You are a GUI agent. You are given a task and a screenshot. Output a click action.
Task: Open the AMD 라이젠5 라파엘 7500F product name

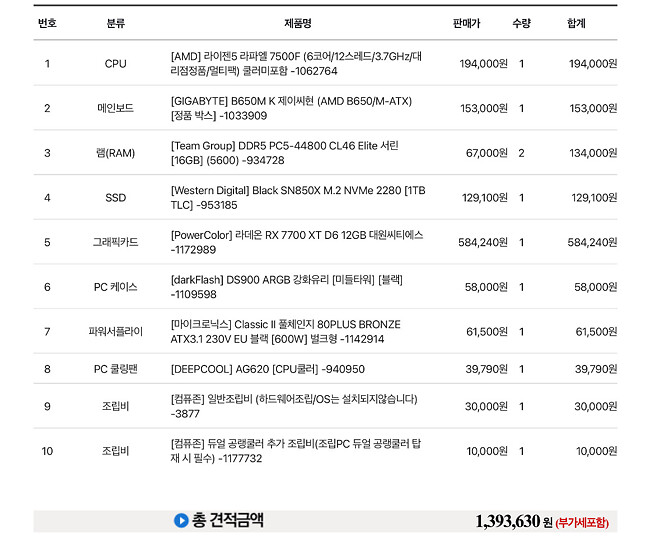point(296,64)
